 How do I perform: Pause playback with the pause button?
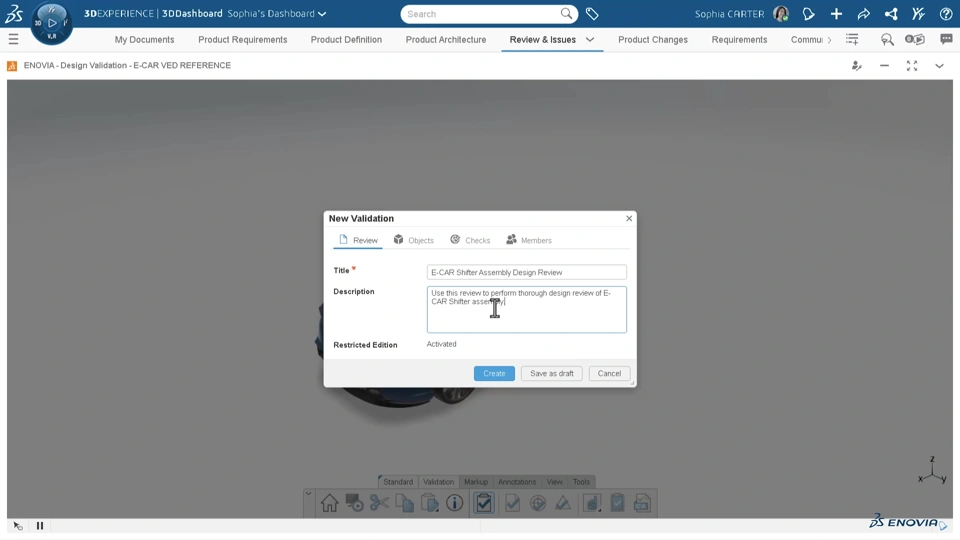40,525
